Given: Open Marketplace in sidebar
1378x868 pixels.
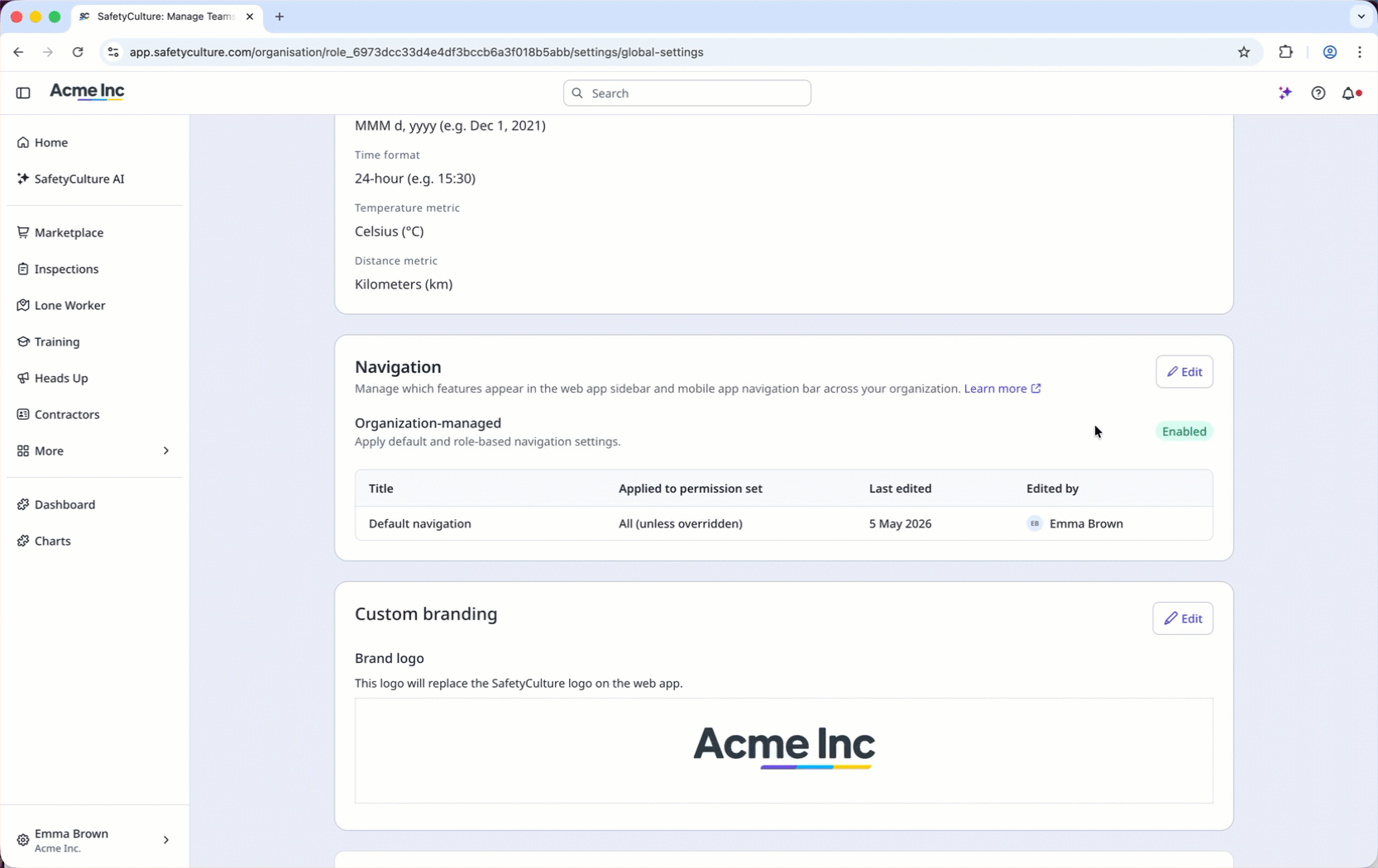Looking at the screenshot, I should pyautogui.click(x=94, y=232).
